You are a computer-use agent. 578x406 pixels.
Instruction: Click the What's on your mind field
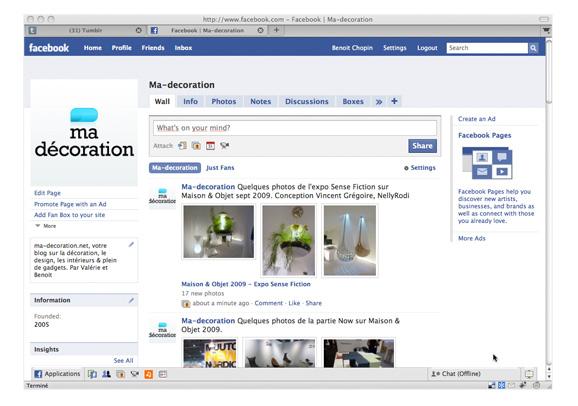point(295,128)
